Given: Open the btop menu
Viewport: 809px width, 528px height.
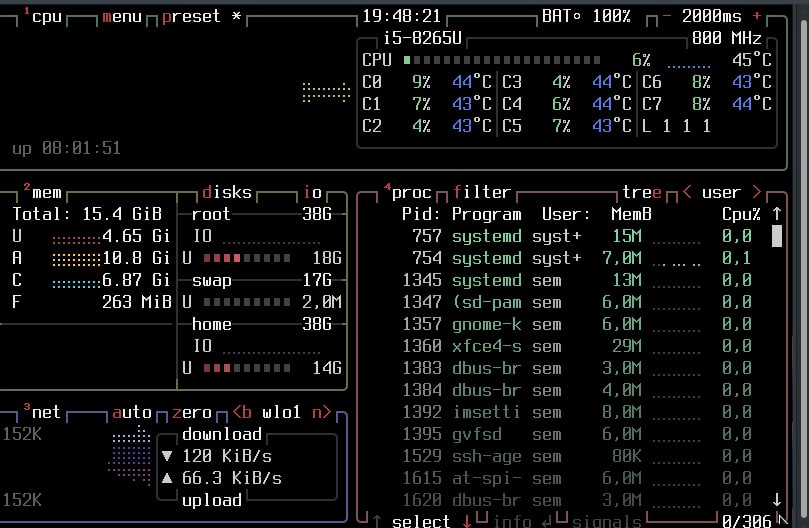Looking at the screenshot, I should pyautogui.click(x=122, y=17).
